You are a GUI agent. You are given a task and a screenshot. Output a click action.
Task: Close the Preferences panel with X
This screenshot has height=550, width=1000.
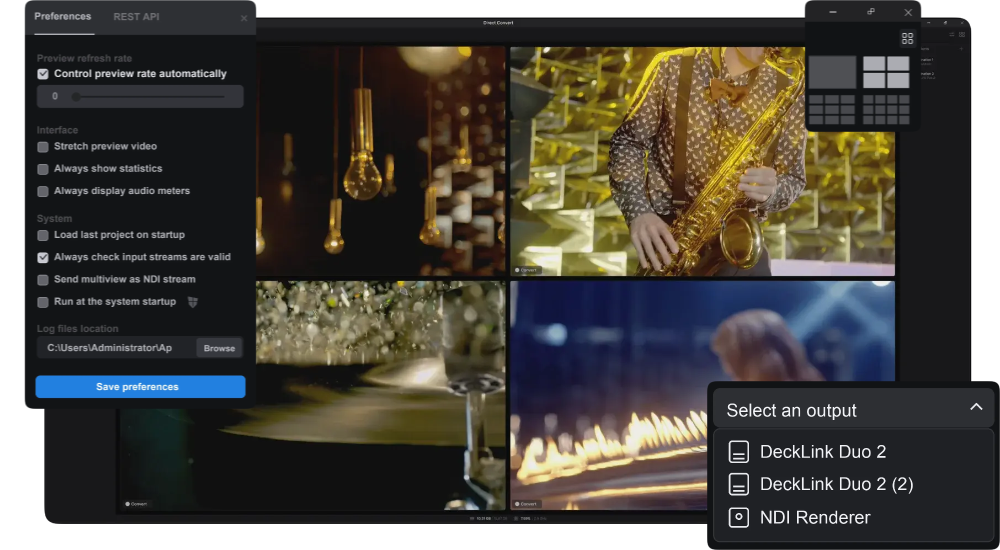click(244, 19)
